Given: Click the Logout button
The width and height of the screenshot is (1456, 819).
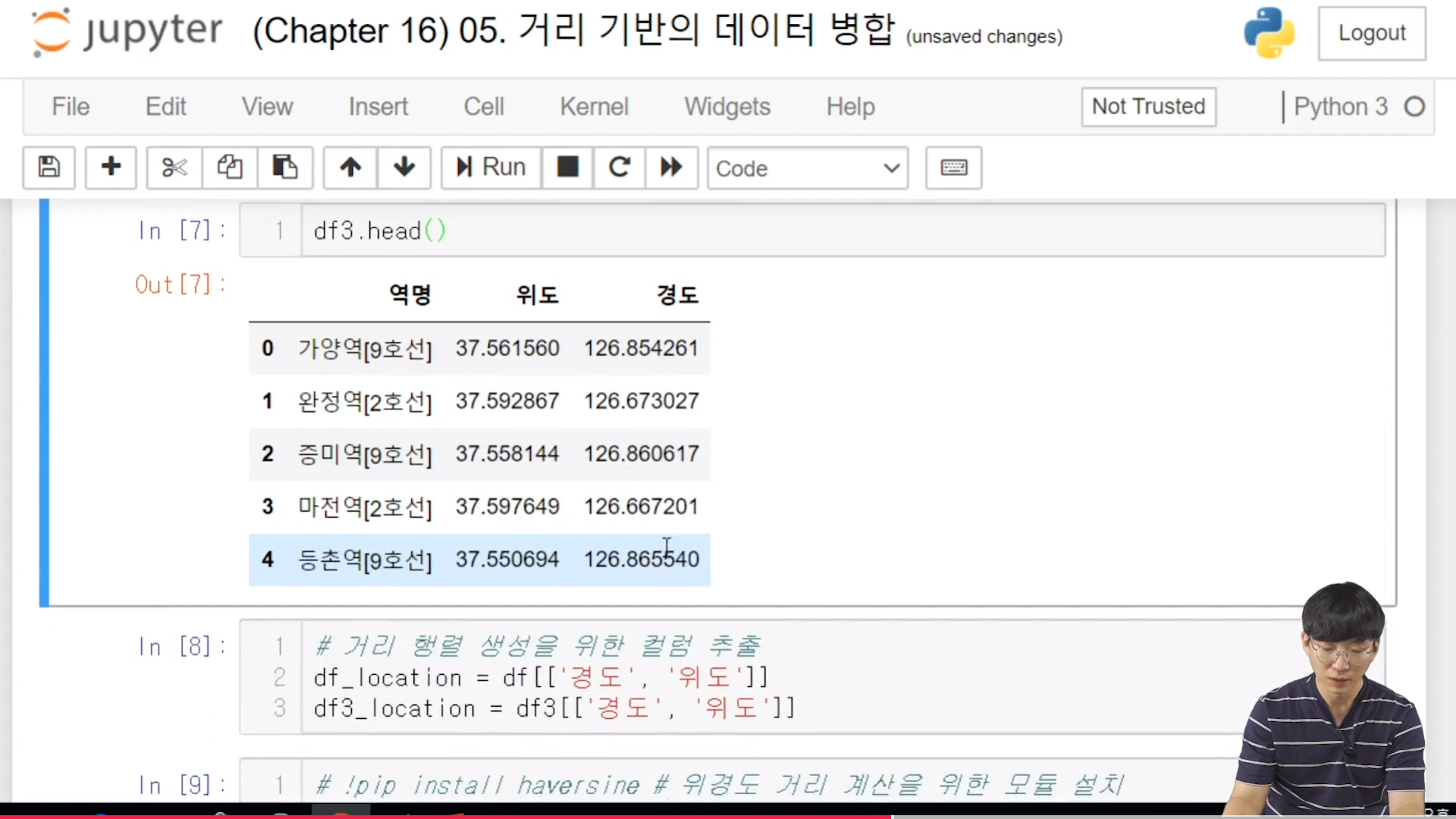Looking at the screenshot, I should coord(1371,33).
